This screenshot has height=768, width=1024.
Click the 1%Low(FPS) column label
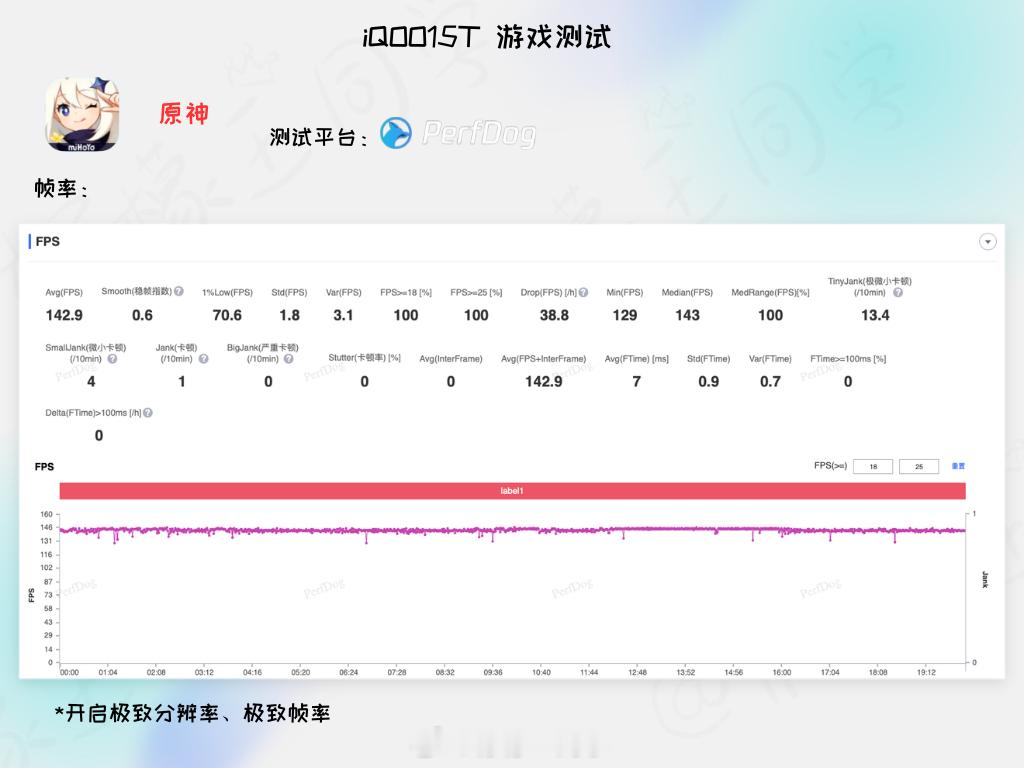227,293
